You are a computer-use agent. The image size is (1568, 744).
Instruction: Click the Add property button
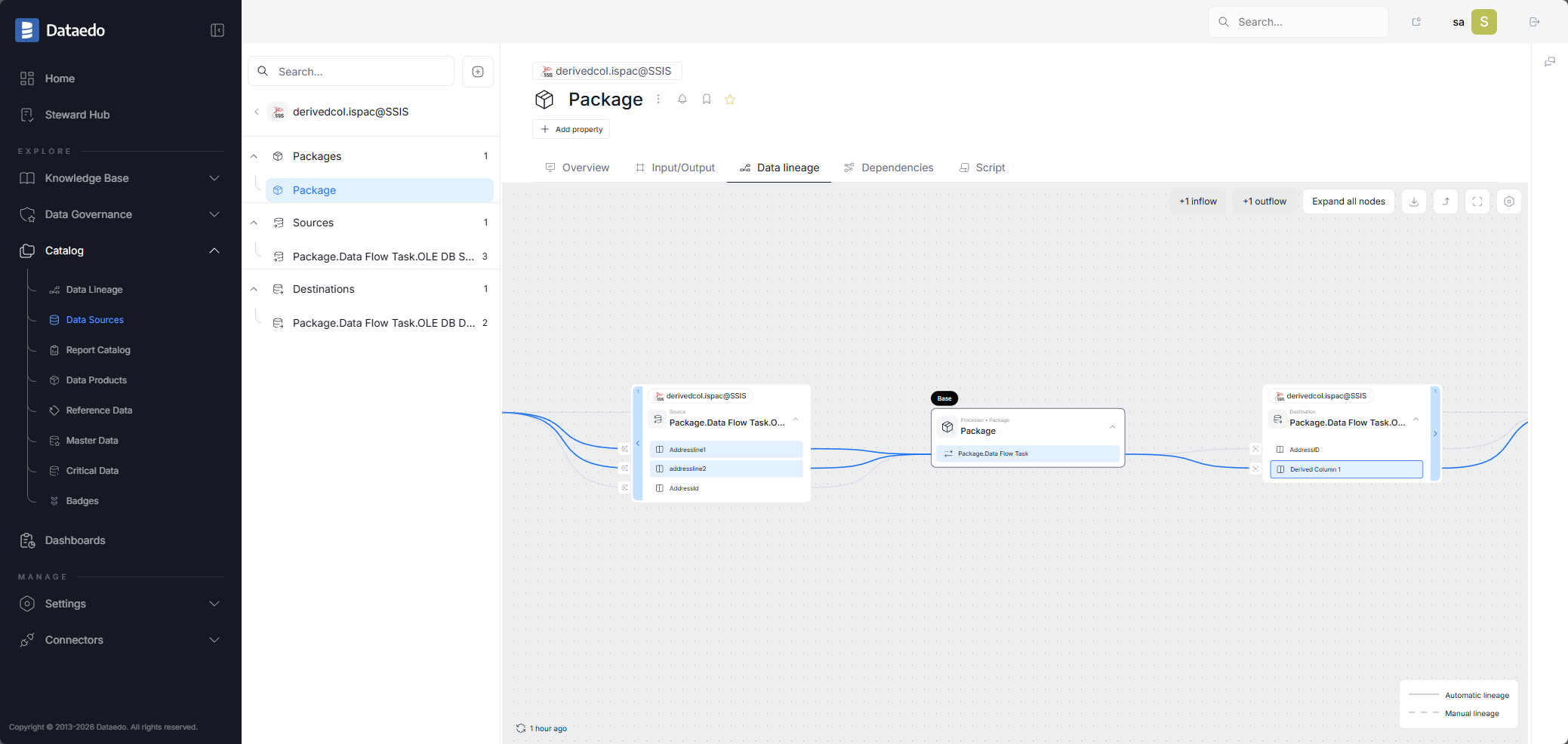coord(571,129)
